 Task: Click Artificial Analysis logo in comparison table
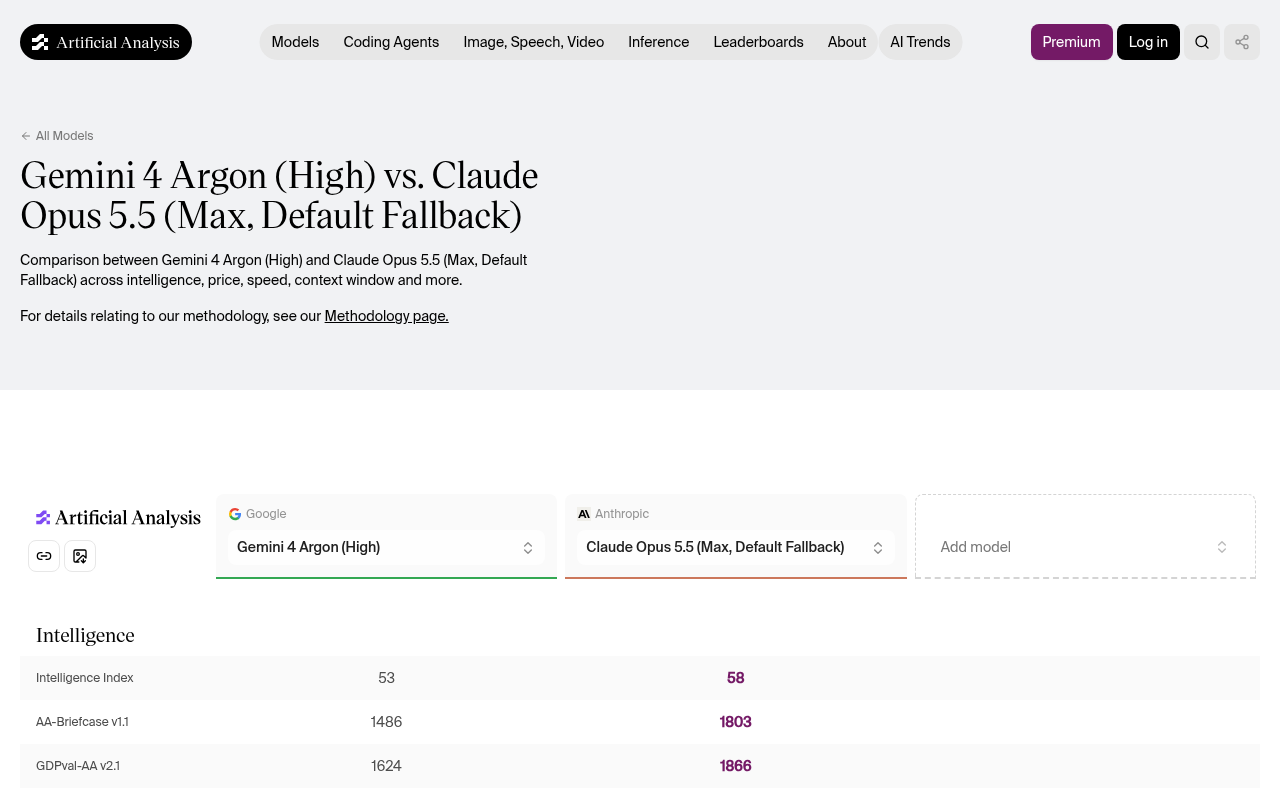pos(118,518)
